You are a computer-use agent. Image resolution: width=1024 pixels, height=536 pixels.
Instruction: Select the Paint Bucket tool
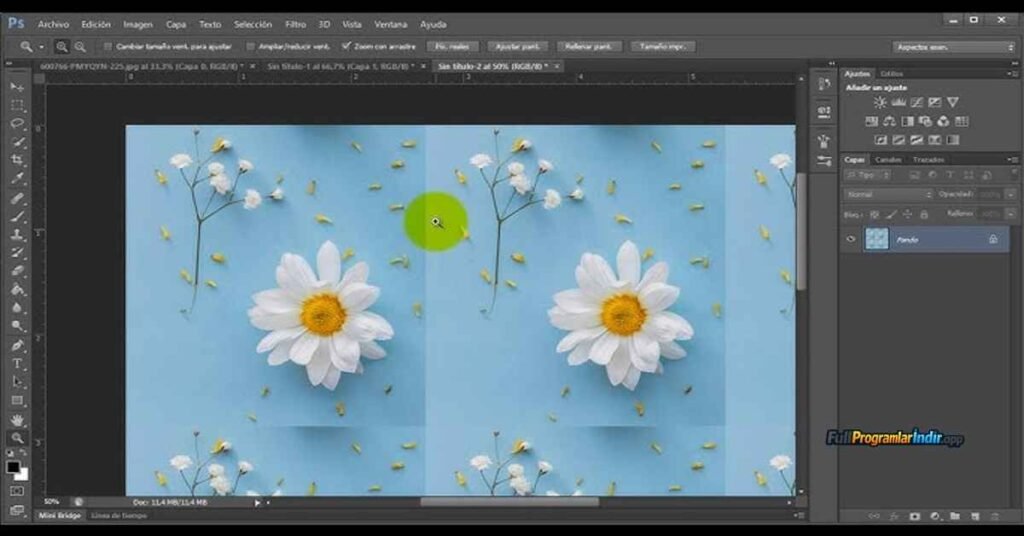(17, 290)
